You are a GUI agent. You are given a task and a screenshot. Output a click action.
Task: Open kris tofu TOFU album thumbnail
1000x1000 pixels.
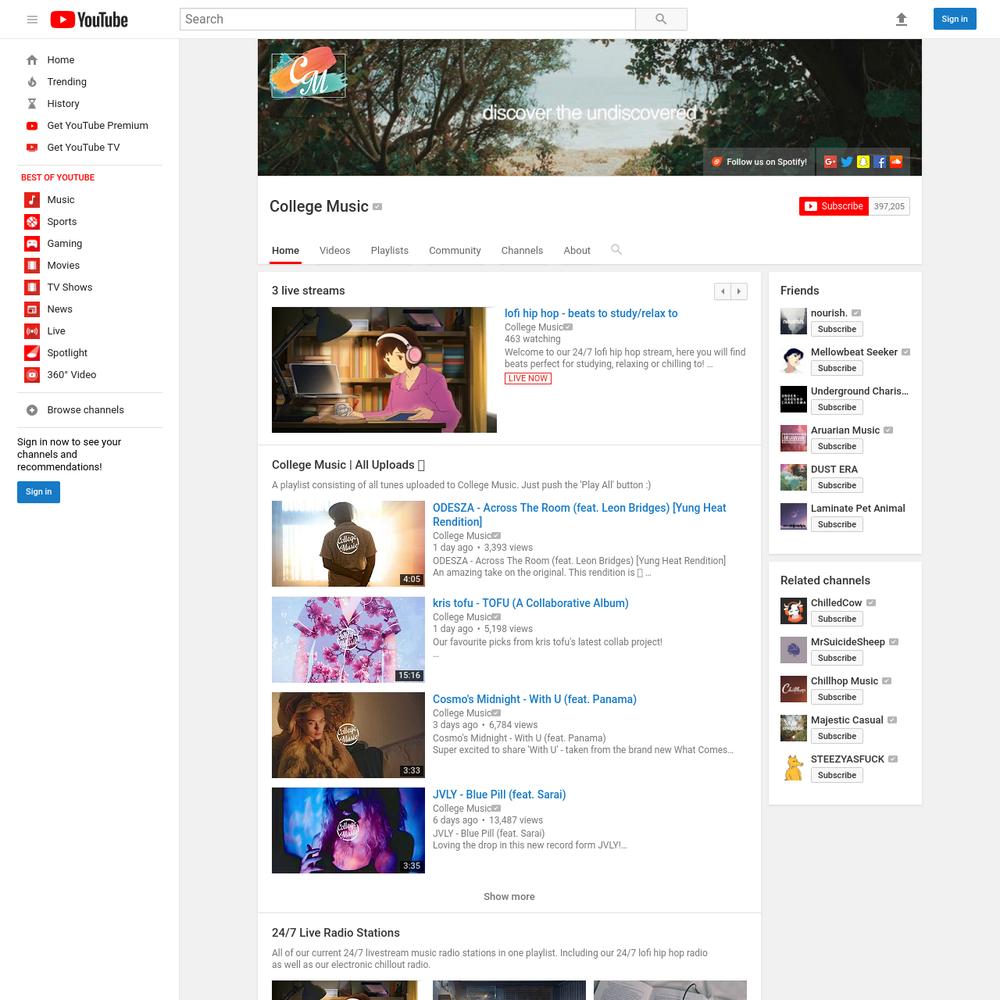click(x=348, y=640)
